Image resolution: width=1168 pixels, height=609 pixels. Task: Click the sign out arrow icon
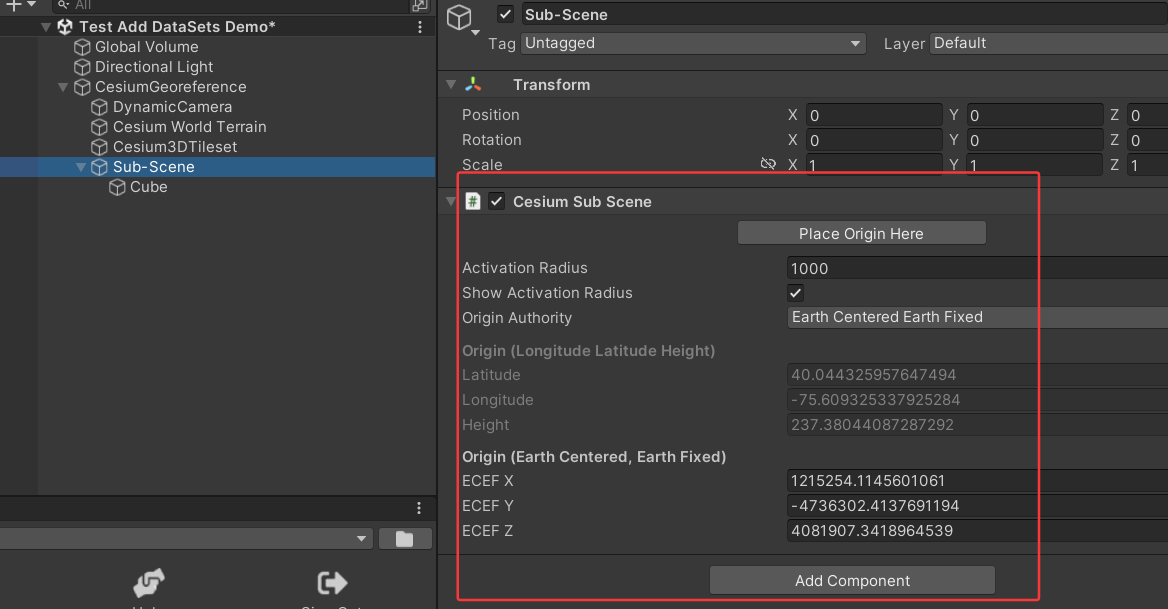pyautogui.click(x=332, y=583)
